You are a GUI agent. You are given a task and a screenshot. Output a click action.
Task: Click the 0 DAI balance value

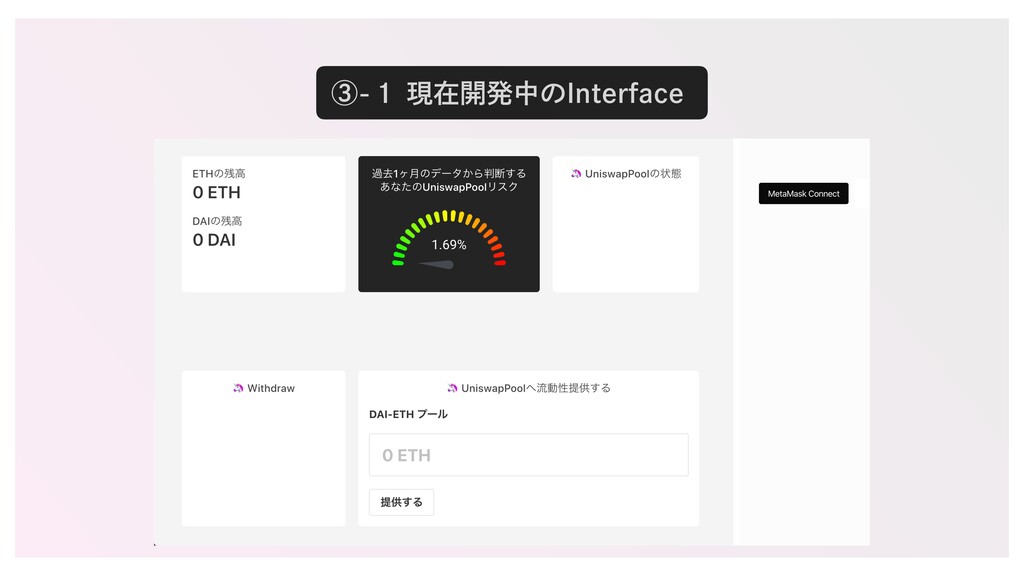tap(214, 240)
